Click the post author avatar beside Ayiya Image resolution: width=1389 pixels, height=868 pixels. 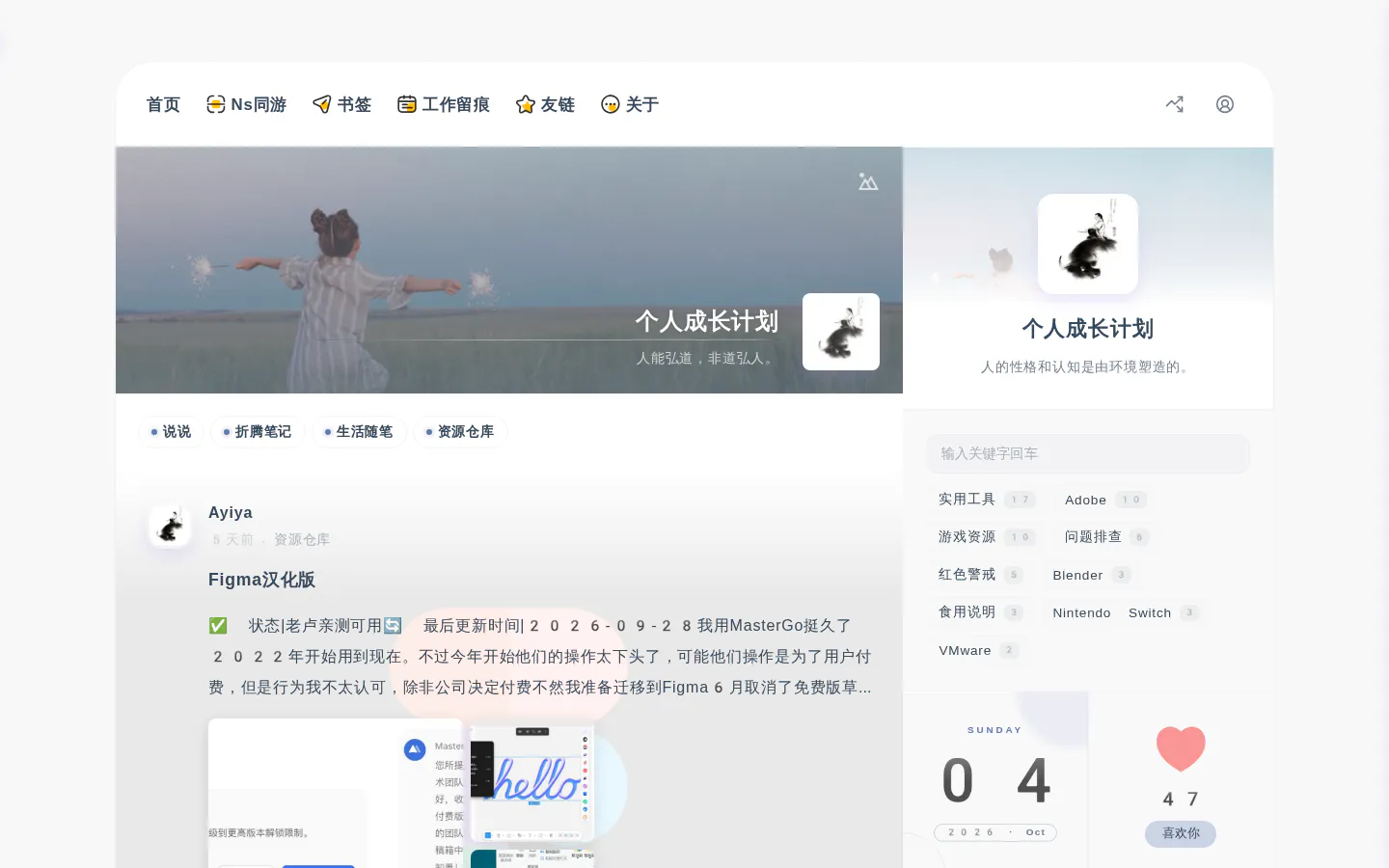click(x=170, y=526)
